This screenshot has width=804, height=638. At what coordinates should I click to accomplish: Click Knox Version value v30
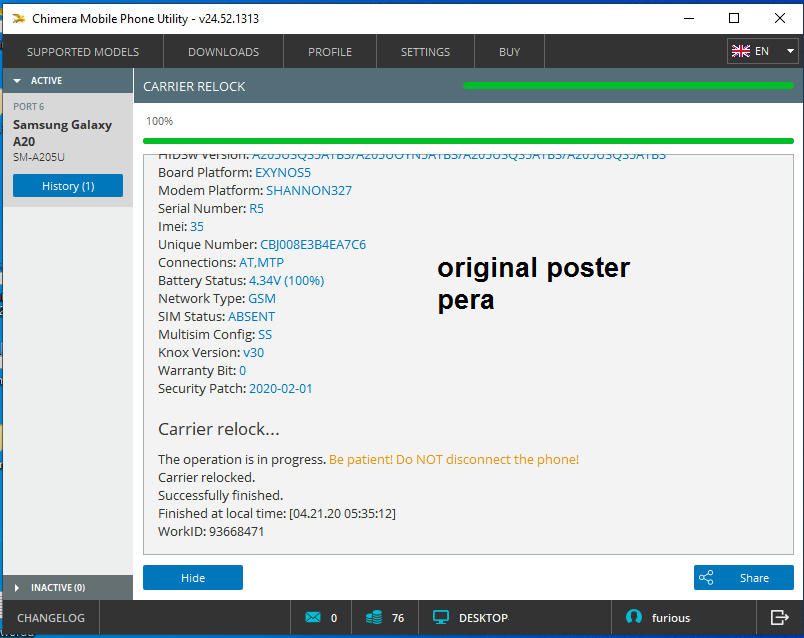tap(253, 352)
